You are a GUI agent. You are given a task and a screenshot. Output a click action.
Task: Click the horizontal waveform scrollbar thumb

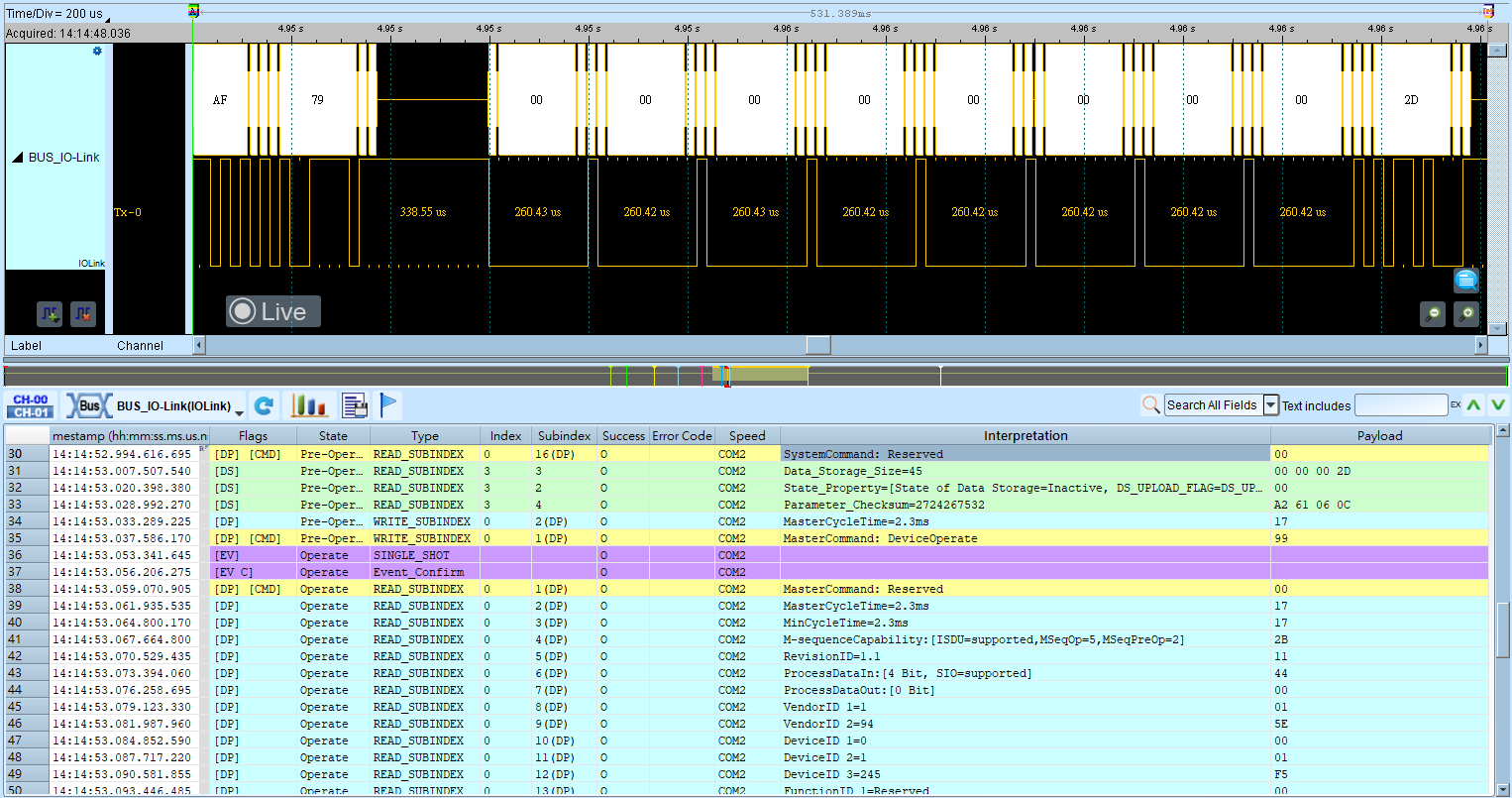click(x=818, y=345)
